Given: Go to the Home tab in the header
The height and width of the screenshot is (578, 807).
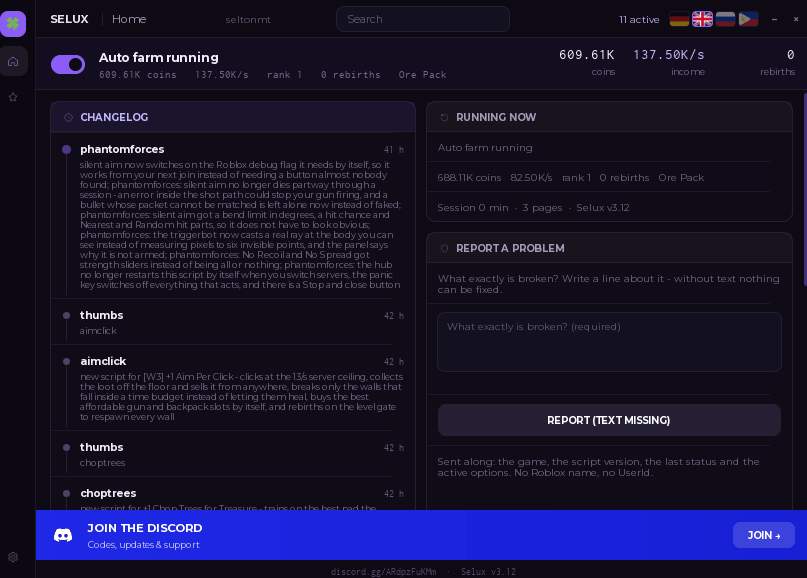Looking at the screenshot, I should click(129, 19).
